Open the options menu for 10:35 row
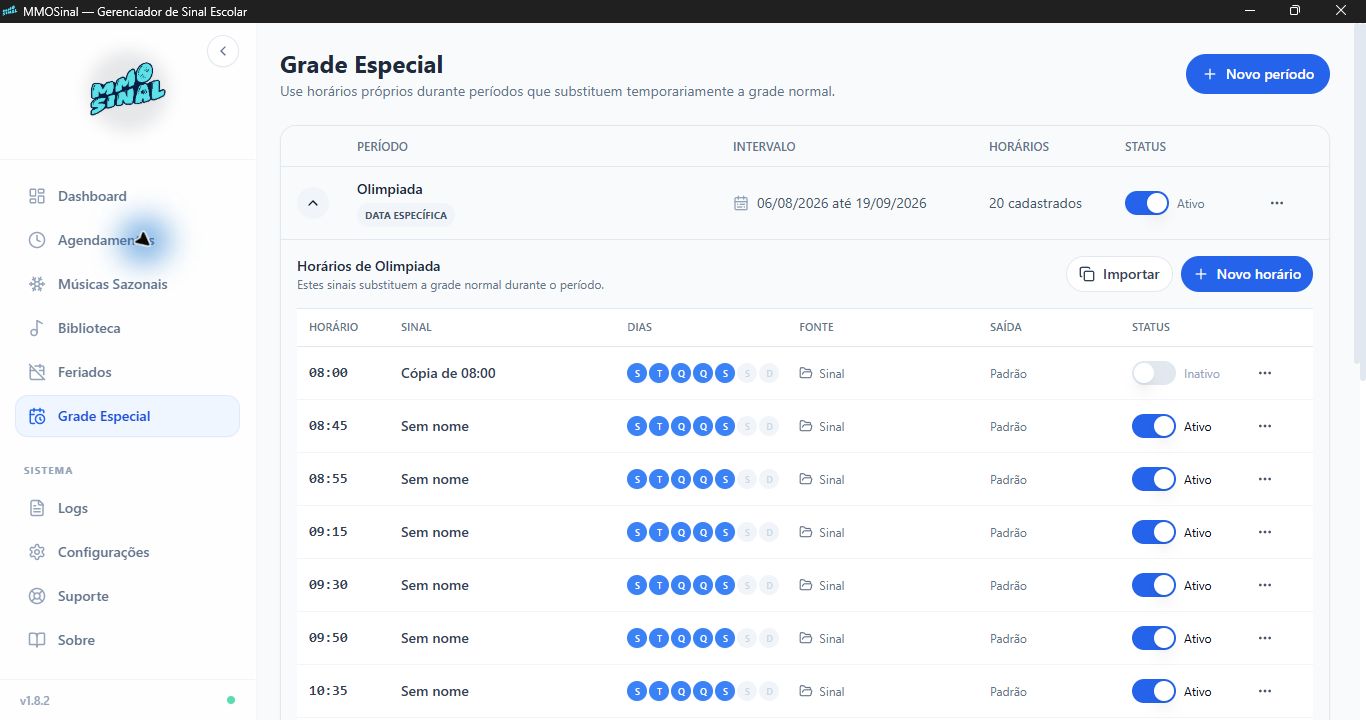Image resolution: width=1366 pixels, height=720 pixels. (1265, 691)
